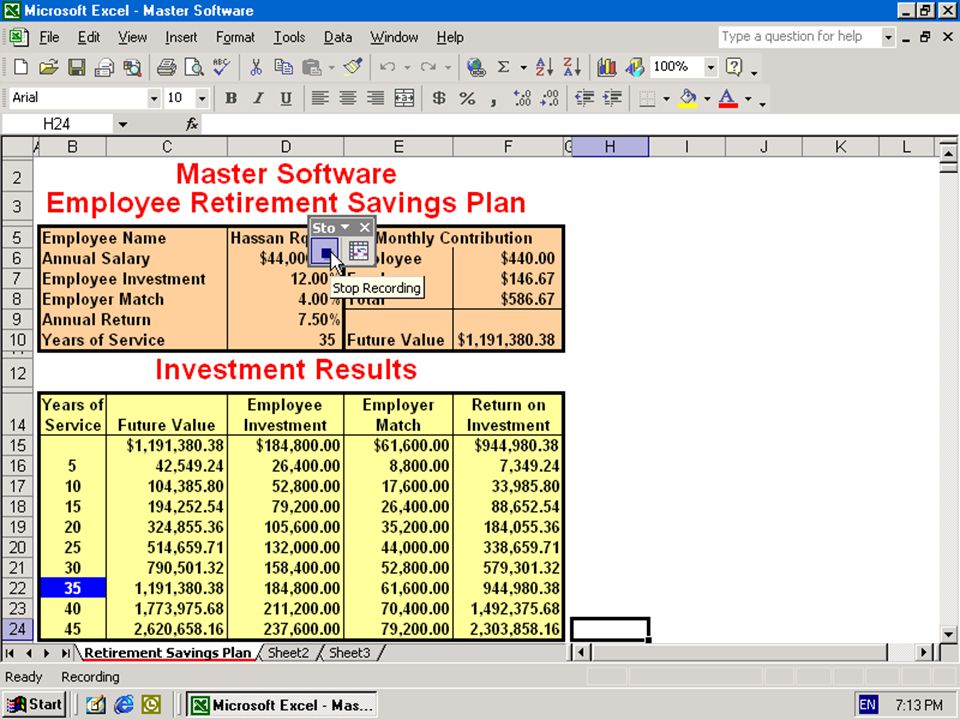
Task: Open the Font size dropdown
Action: click(x=201, y=98)
